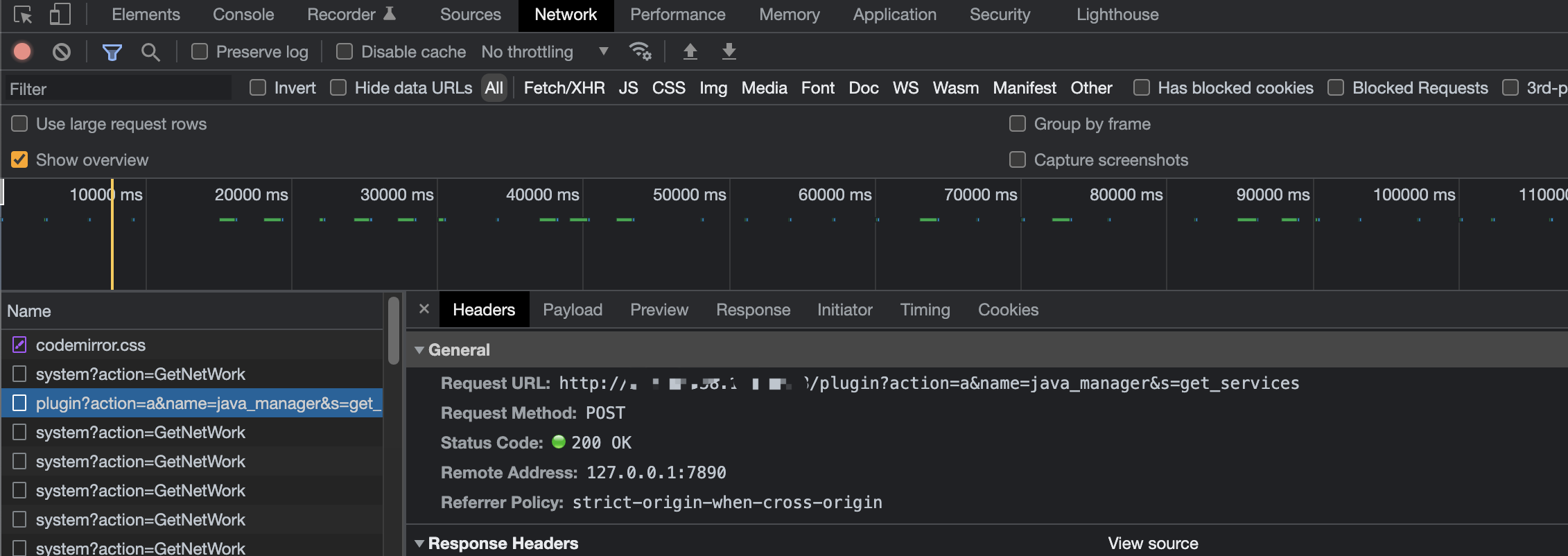Select the All filter type
1568x556 pixels.
tap(494, 88)
